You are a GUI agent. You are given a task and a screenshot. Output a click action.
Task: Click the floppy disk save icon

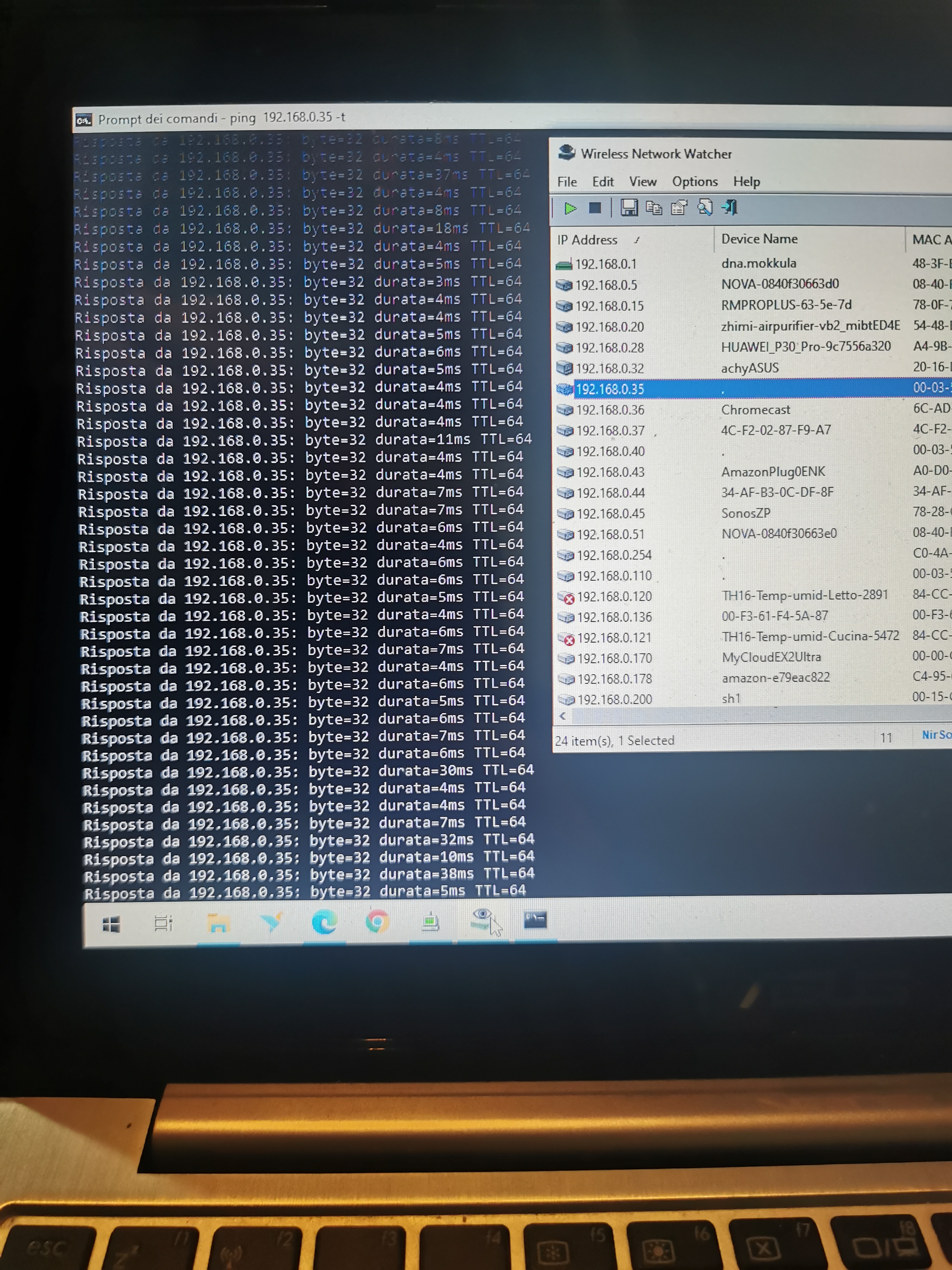[629, 208]
